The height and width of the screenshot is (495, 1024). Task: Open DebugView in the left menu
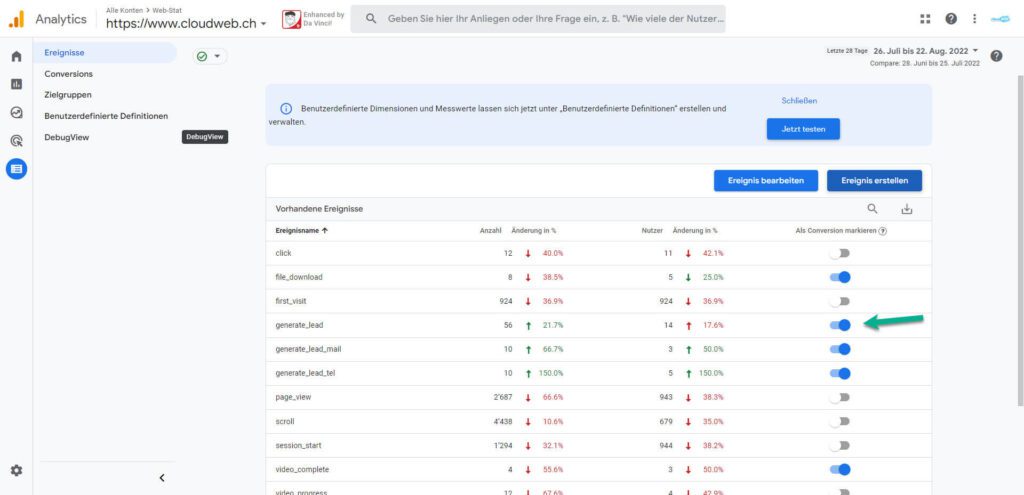pos(67,137)
